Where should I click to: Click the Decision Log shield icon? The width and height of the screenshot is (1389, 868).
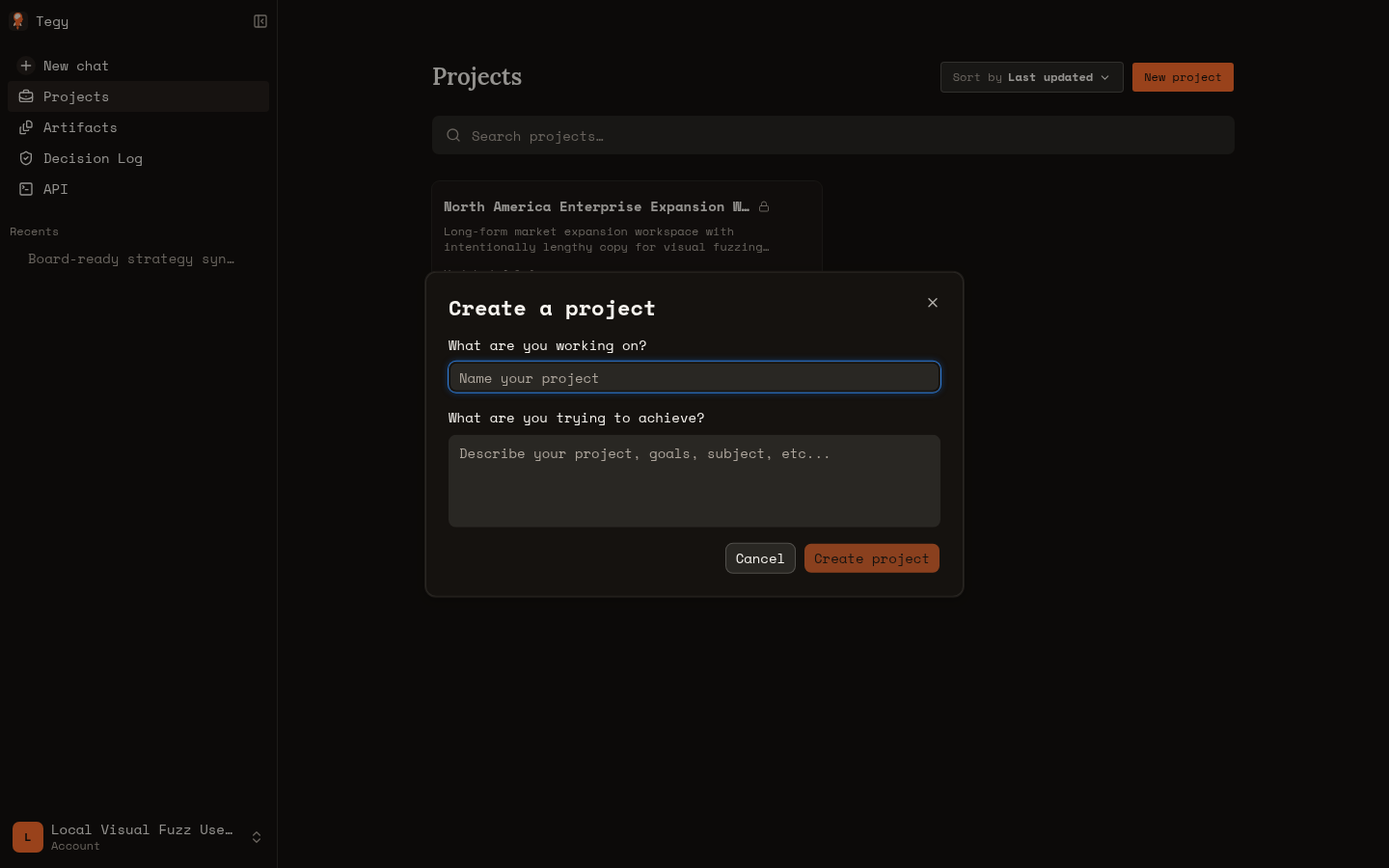[x=26, y=158]
